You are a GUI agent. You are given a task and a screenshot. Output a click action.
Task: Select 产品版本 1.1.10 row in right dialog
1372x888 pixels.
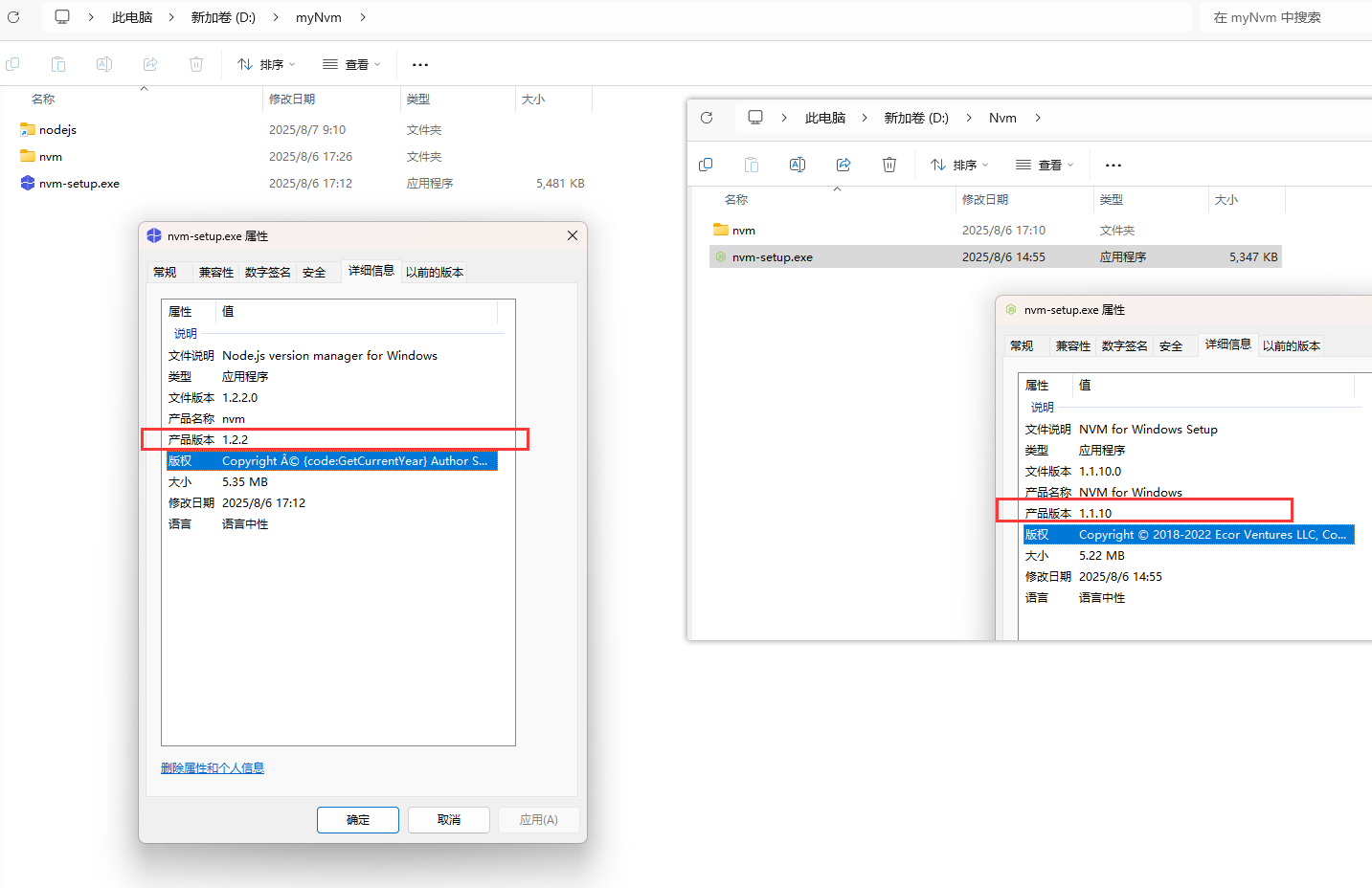pyautogui.click(x=1188, y=514)
